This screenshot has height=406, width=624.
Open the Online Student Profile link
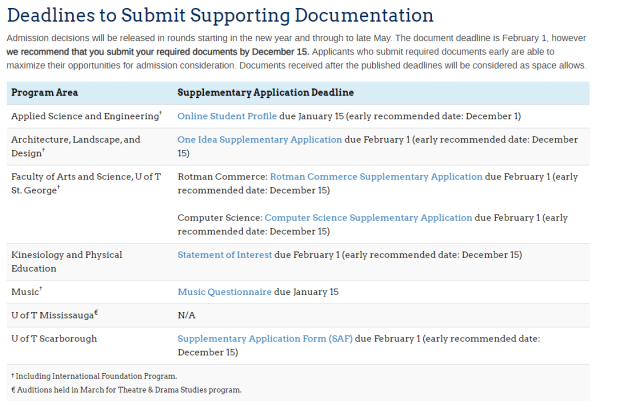pyautogui.click(x=227, y=116)
